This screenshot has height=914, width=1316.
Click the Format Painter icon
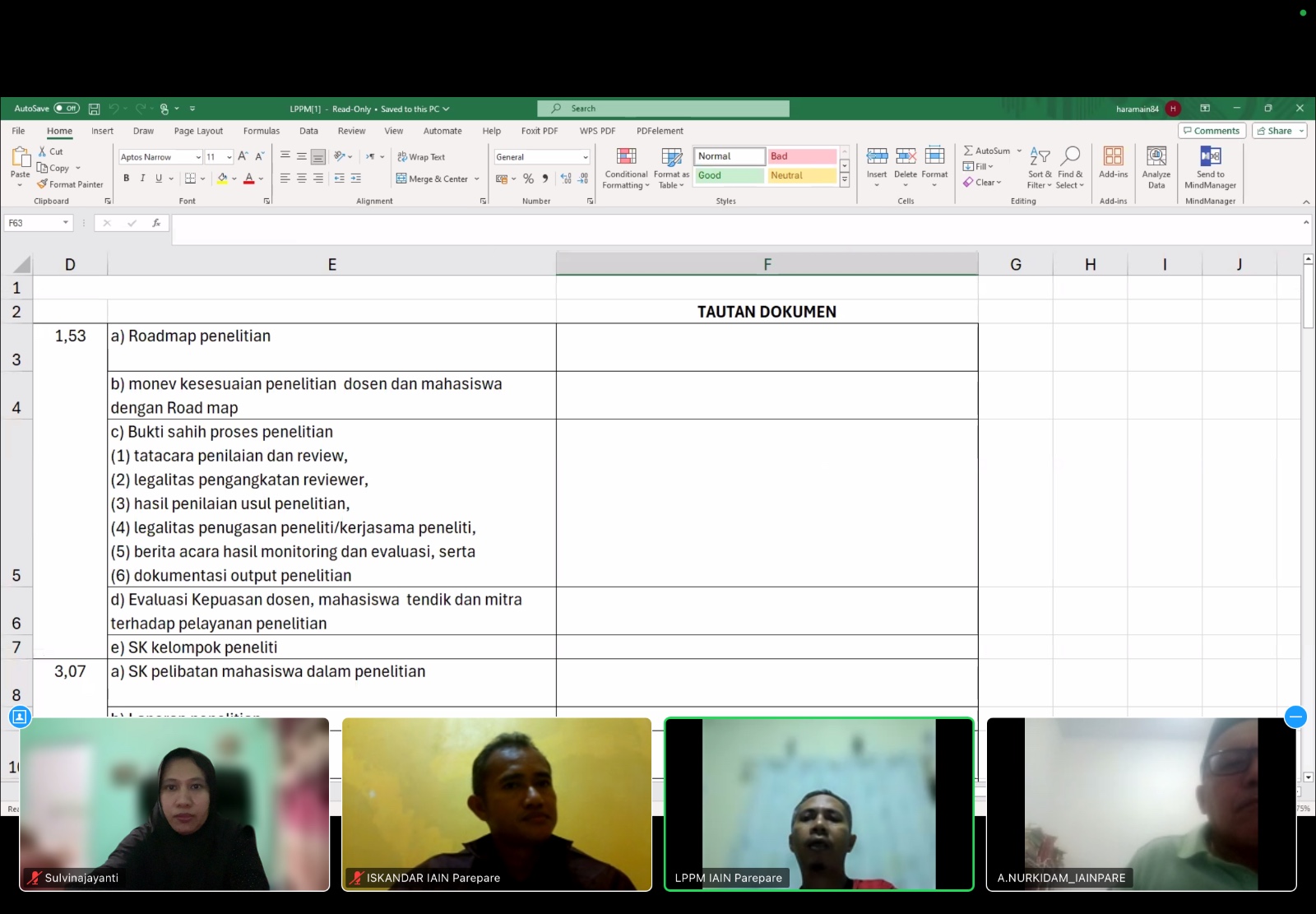[x=43, y=184]
